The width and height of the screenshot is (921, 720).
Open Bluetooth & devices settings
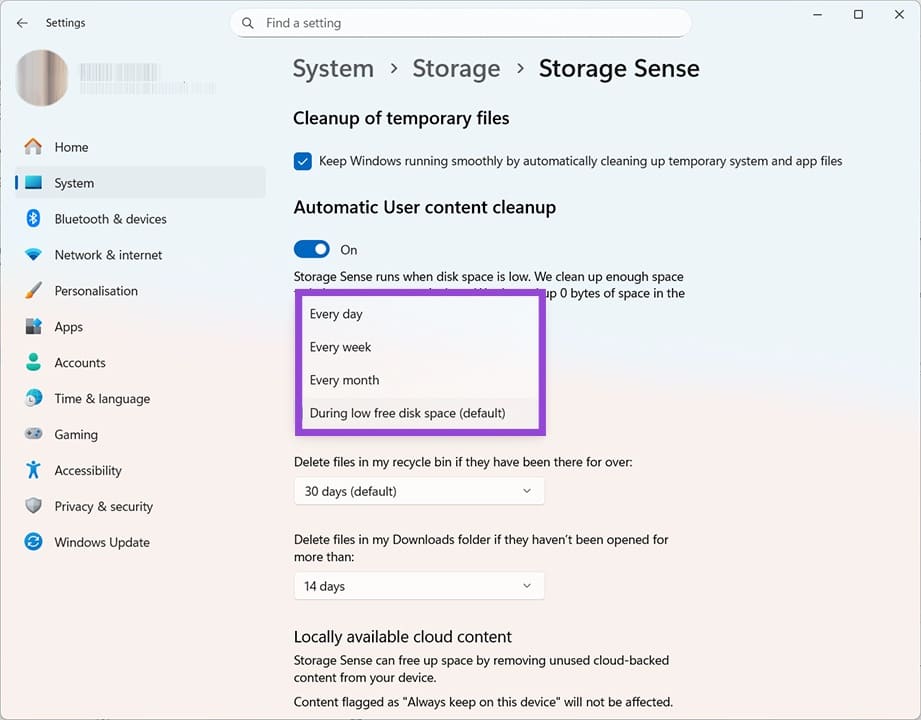click(111, 218)
